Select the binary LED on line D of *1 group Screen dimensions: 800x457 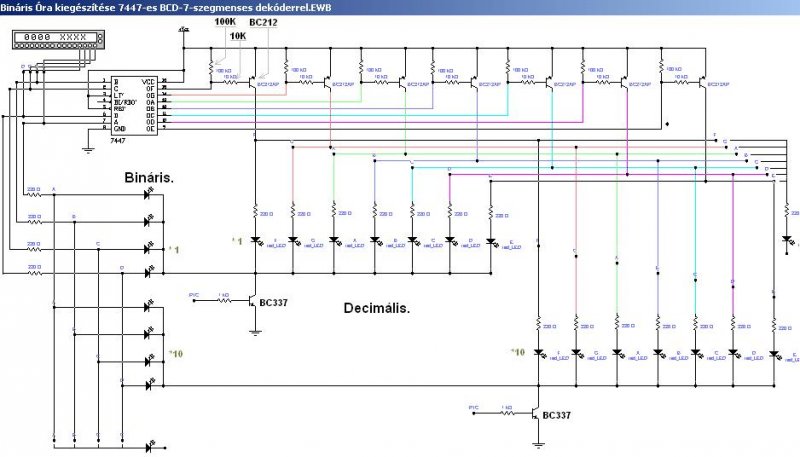coord(148,273)
